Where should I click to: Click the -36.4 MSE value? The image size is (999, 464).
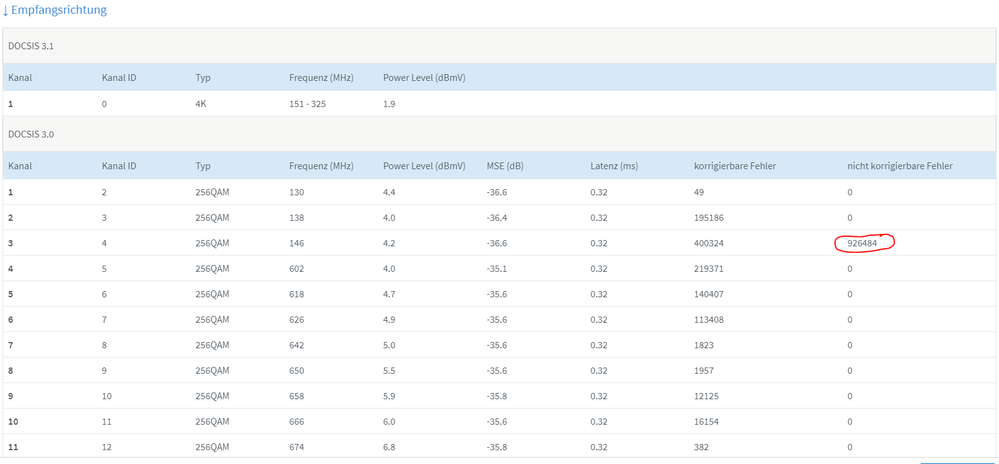click(x=496, y=217)
